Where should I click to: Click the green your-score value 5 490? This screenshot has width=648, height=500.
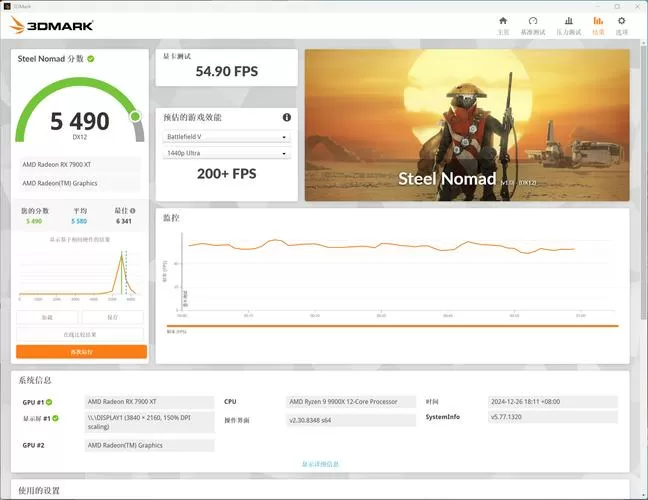click(34, 221)
